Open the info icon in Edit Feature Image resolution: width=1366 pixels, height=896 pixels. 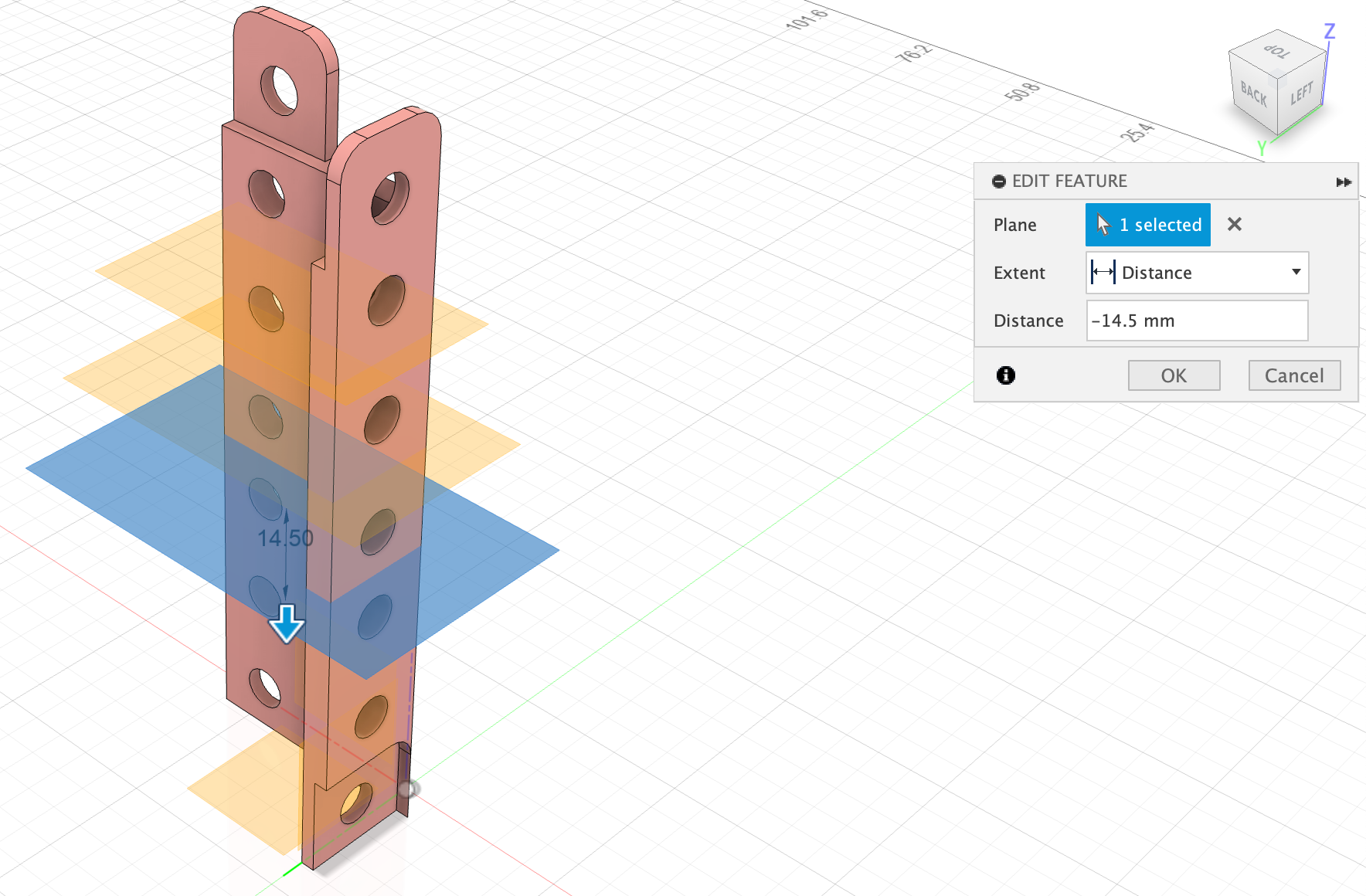pyautogui.click(x=1005, y=375)
